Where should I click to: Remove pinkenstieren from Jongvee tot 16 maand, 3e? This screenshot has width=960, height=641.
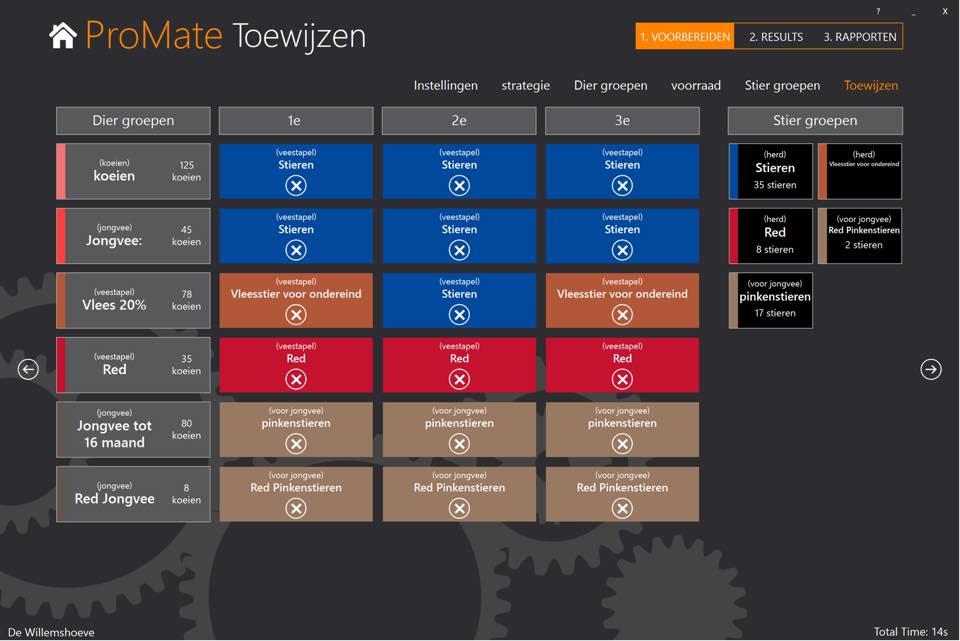pyautogui.click(x=622, y=443)
